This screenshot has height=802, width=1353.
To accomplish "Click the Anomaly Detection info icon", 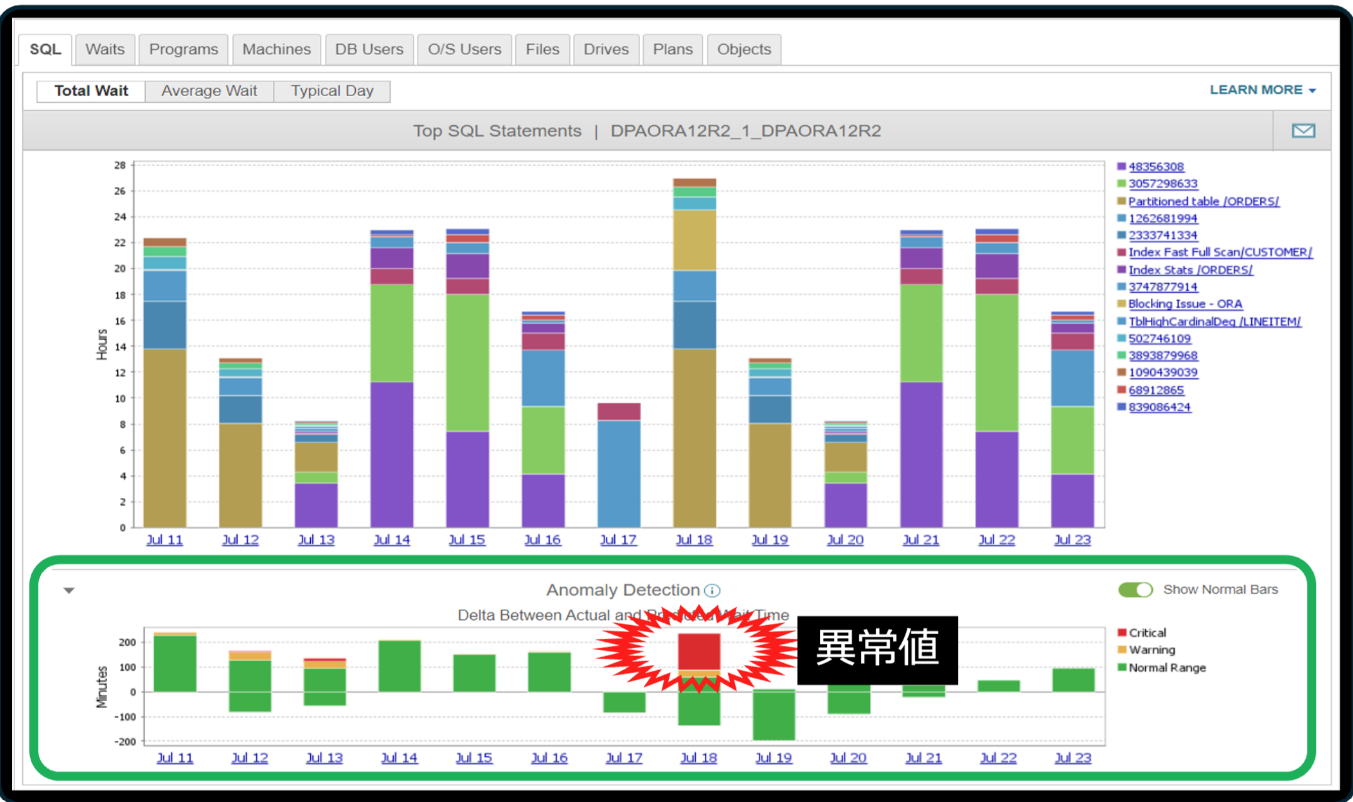I will [712, 591].
